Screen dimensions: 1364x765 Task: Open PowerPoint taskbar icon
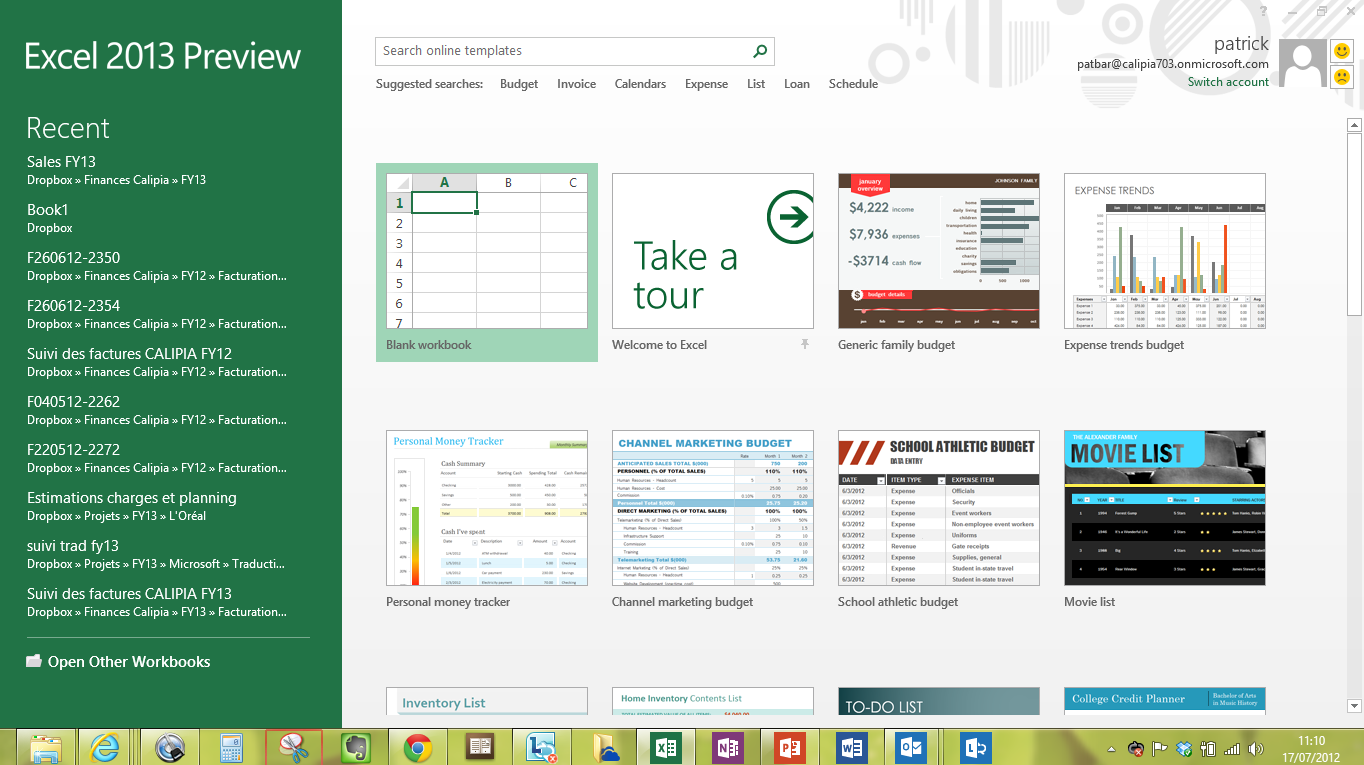coord(790,747)
